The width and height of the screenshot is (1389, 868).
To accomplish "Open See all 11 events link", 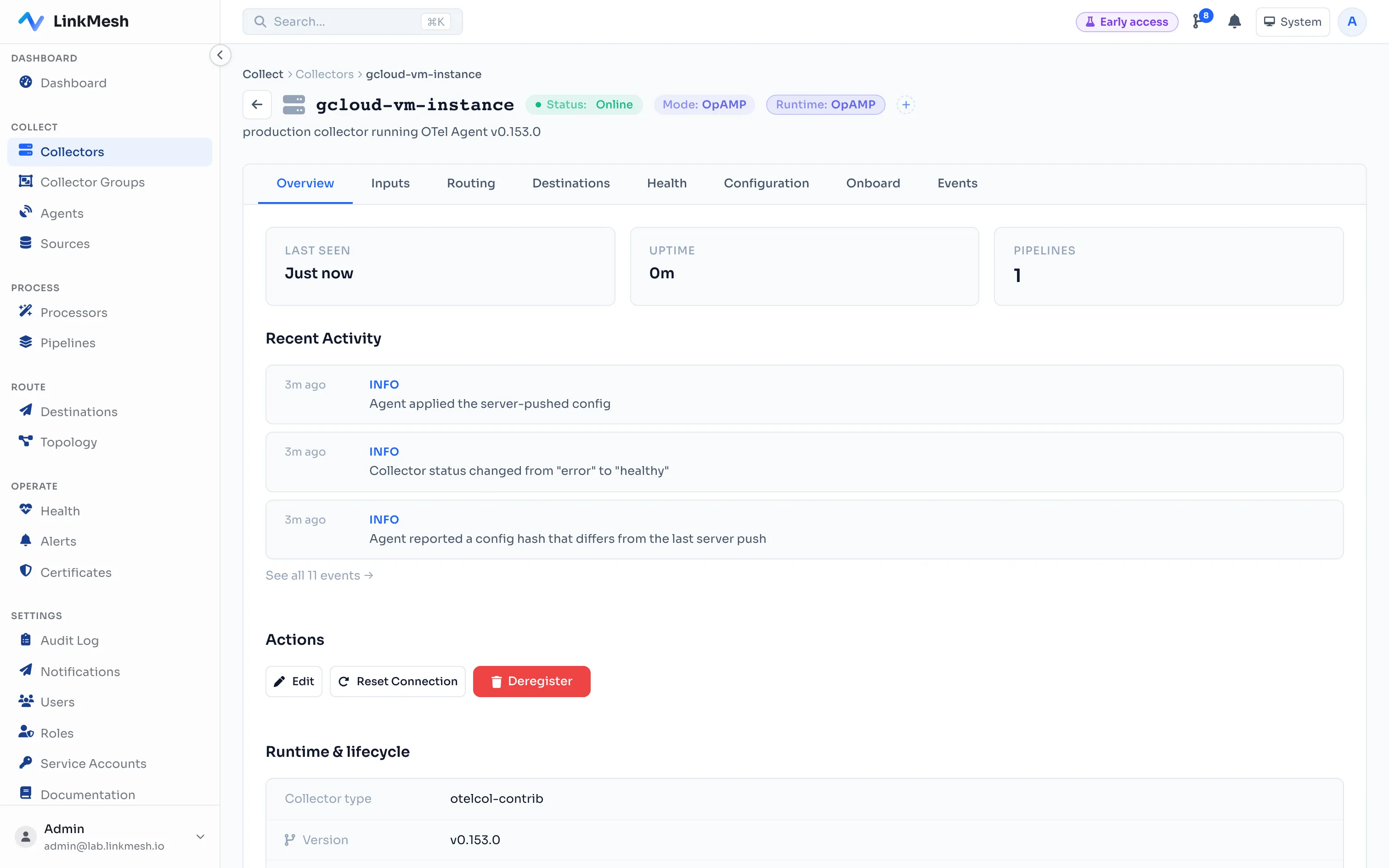I will click(x=319, y=575).
